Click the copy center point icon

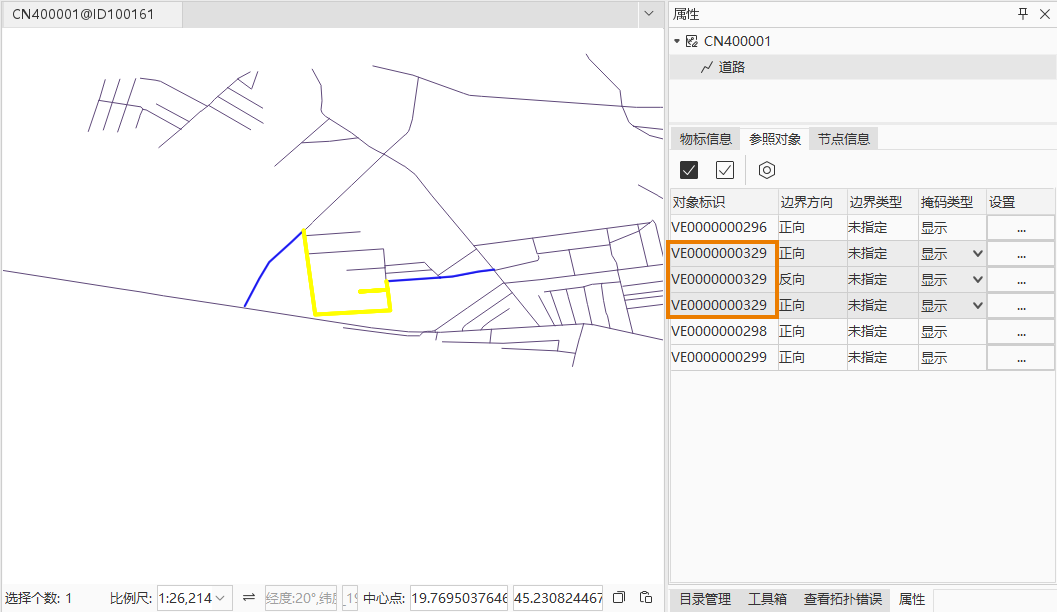tap(619, 598)
